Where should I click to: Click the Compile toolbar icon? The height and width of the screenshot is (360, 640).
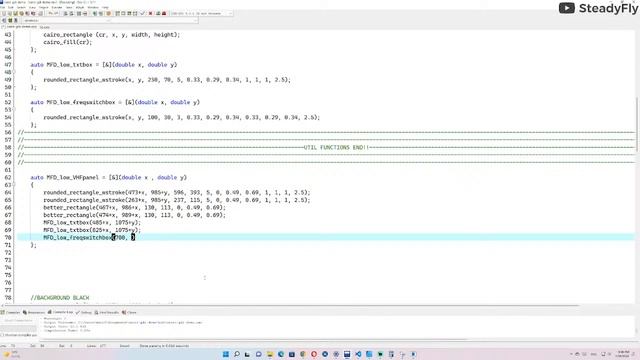click(x=117, y=13)
